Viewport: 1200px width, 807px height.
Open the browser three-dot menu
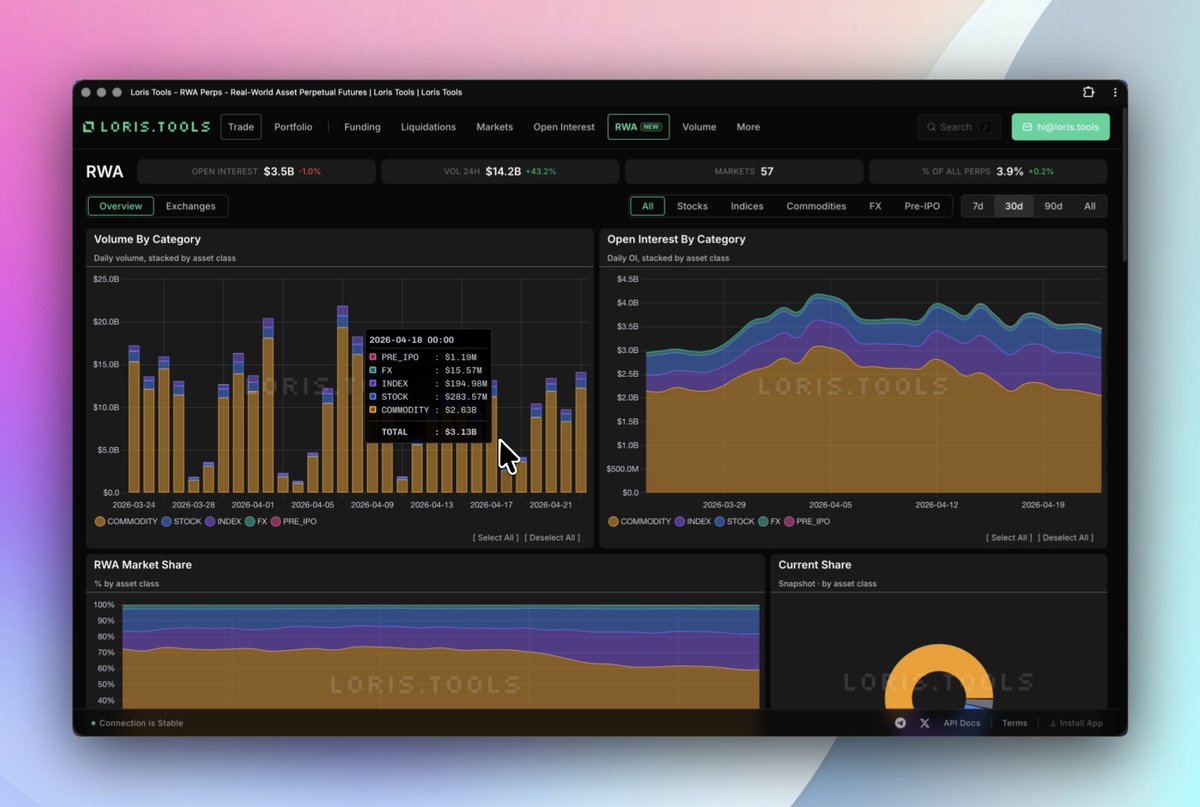pos(1115,92)
